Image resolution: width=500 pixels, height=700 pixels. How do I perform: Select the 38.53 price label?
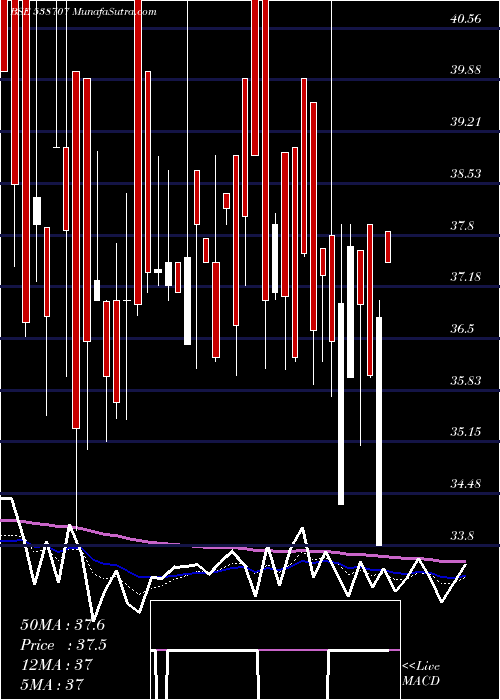coord(466,174)
